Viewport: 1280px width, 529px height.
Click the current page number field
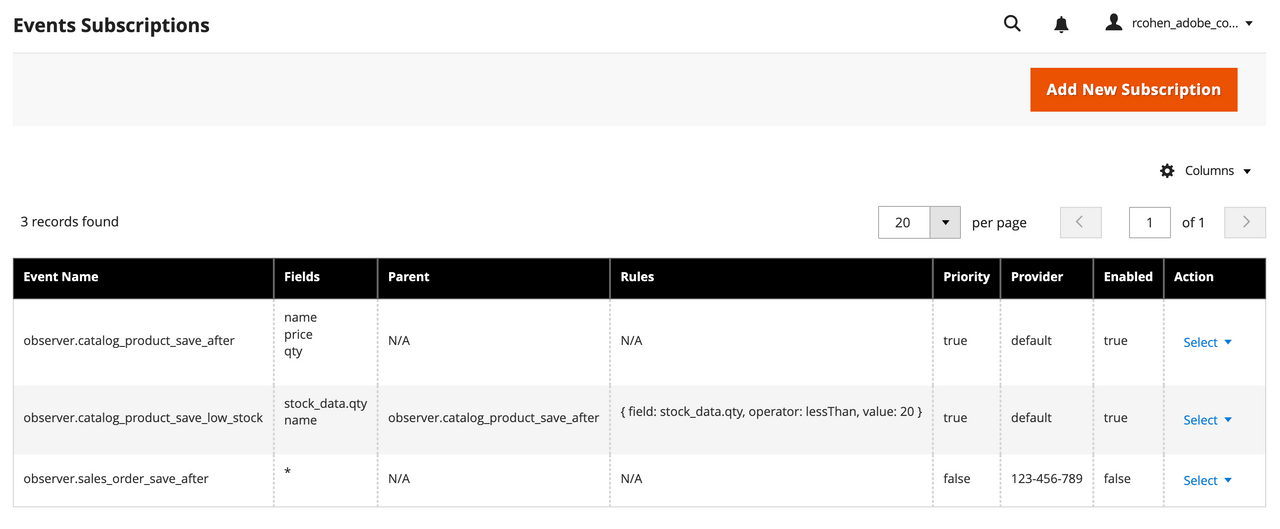click(x=1149, y=222)
